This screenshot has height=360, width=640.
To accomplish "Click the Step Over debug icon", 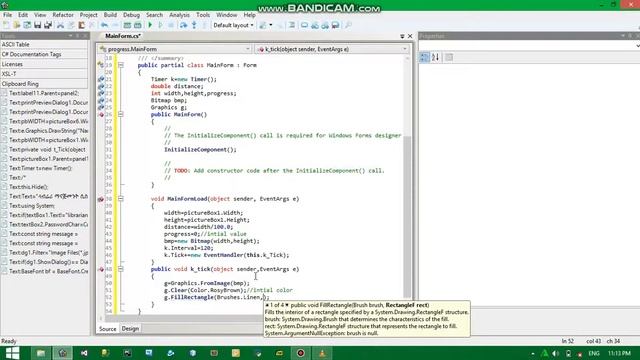I will click(184, 25).
